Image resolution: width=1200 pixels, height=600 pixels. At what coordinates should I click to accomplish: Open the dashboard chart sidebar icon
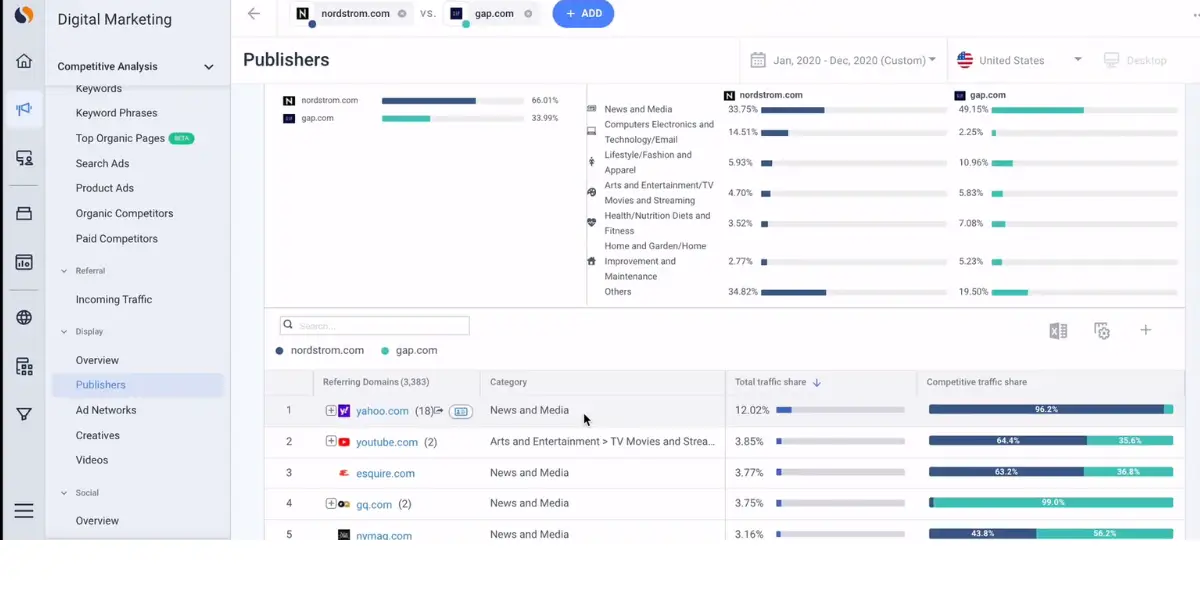(x=24, y=262)
